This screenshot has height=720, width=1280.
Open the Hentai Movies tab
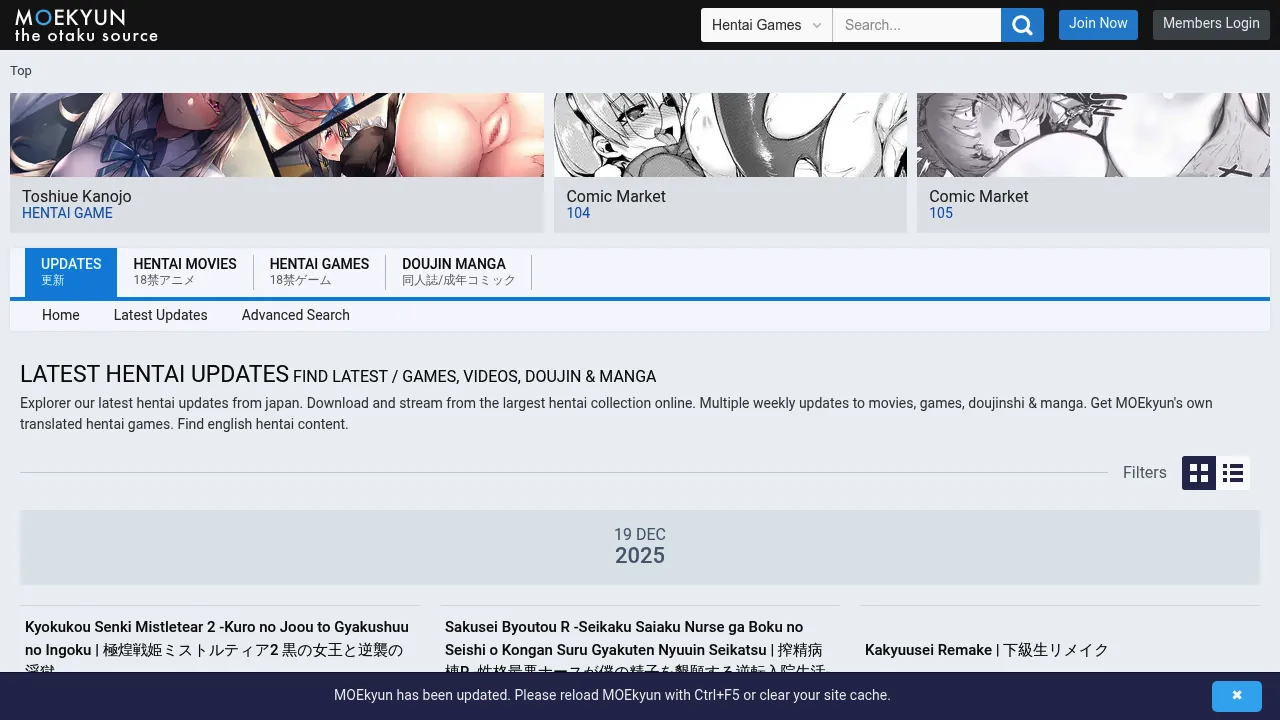point(185,272)
